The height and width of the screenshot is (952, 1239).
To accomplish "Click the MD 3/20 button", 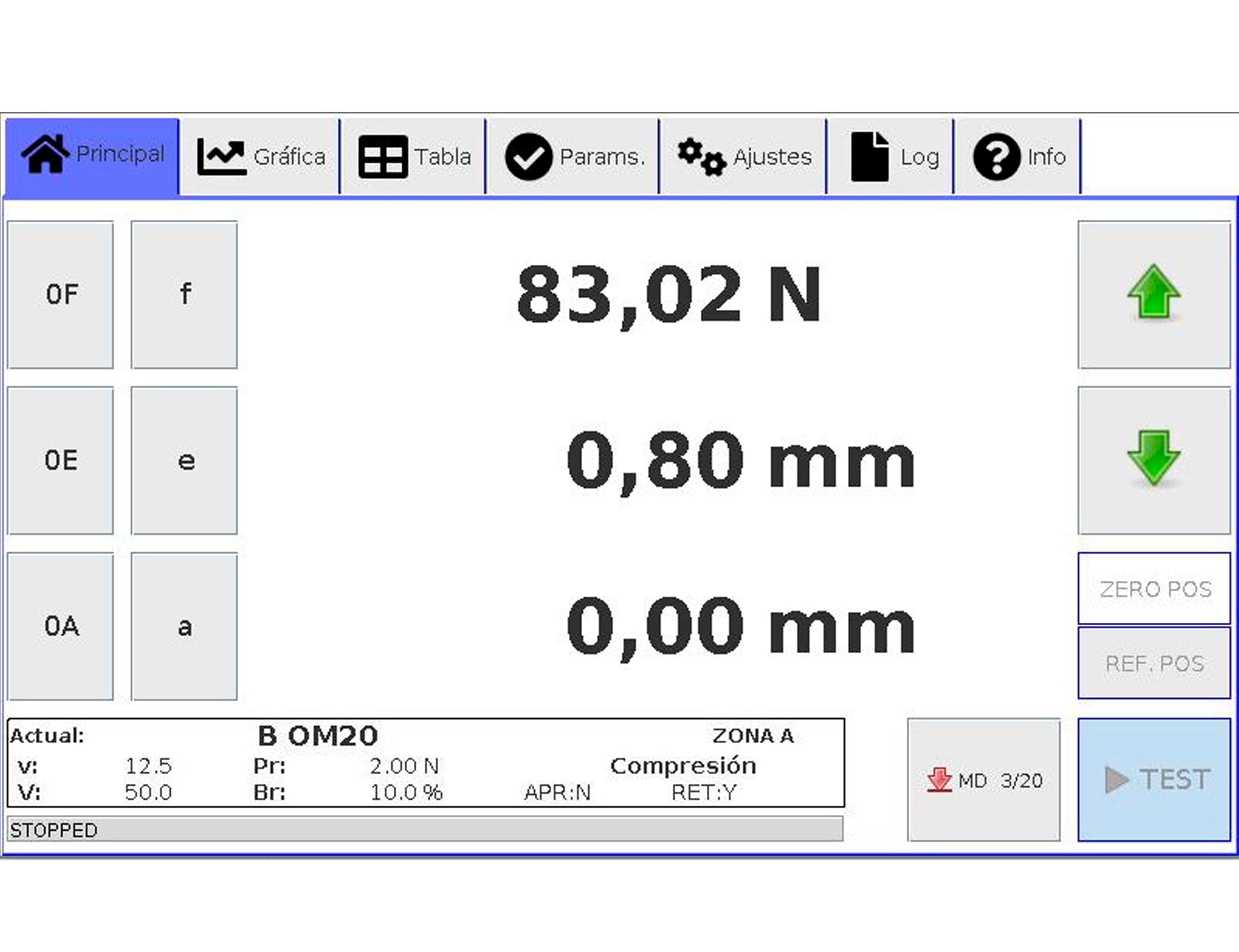I will pos(983,780).
